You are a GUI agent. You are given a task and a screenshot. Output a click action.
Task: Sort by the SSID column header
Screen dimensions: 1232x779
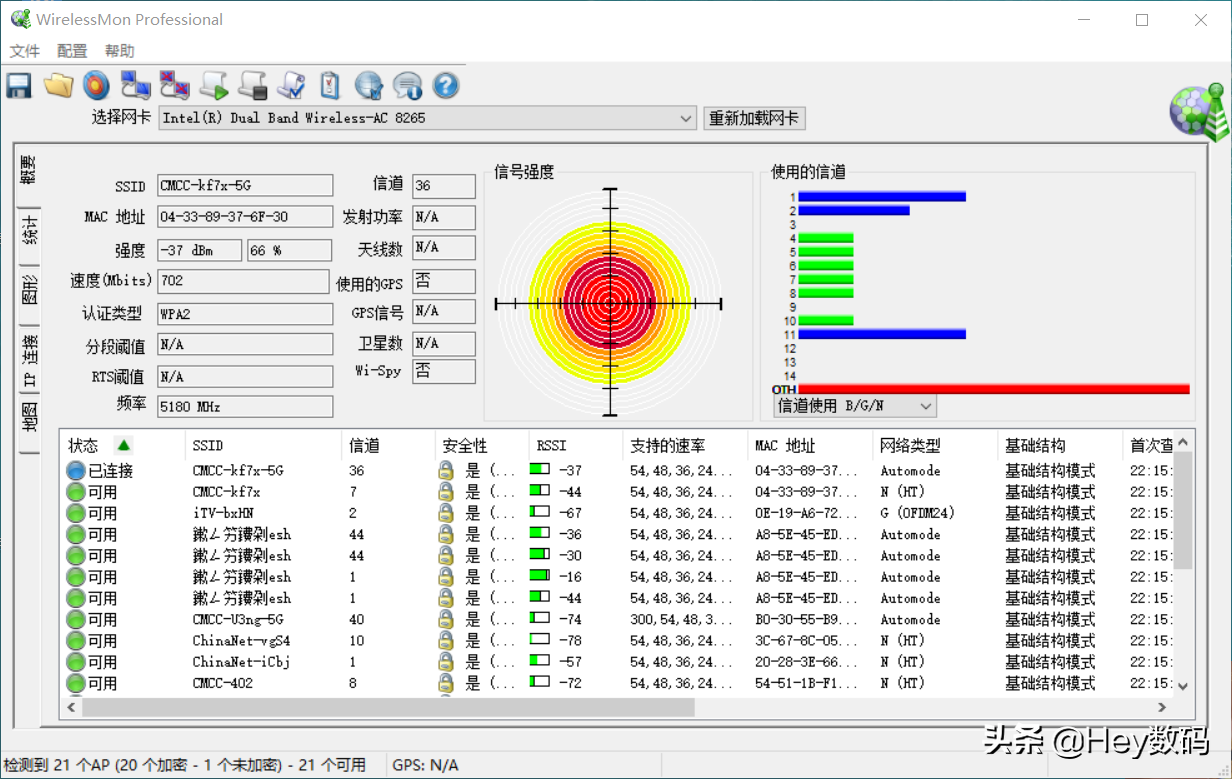tap(263, 445)
